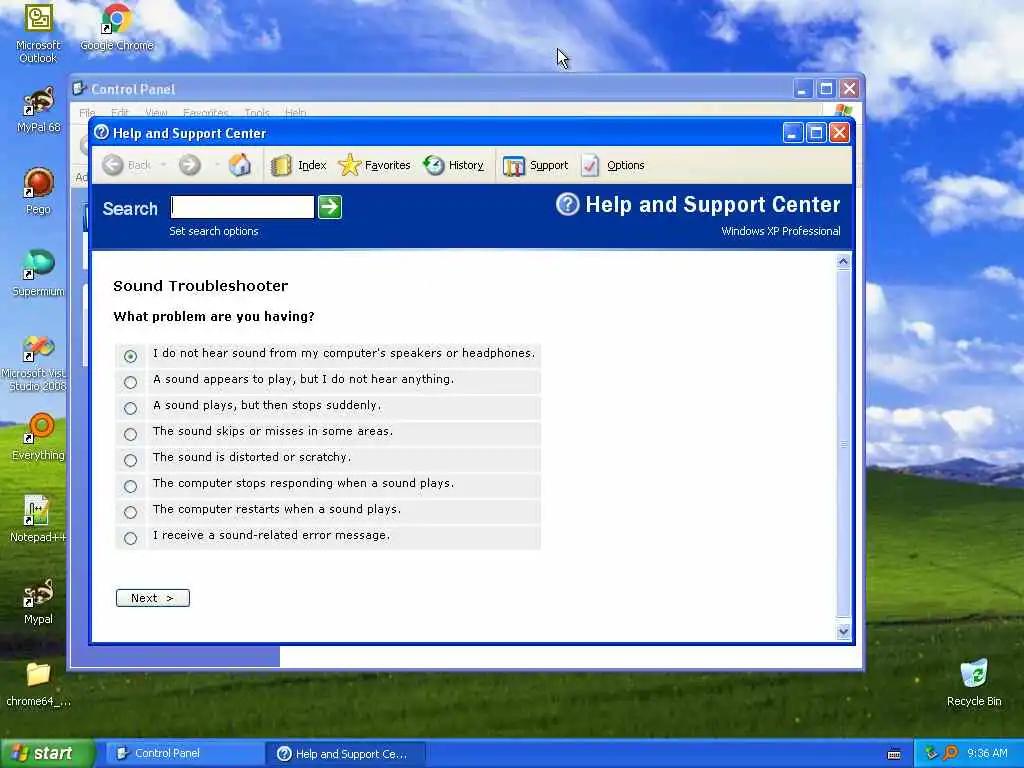Click the network tray icon
The image size is (1024, 768).
(931, 754)
